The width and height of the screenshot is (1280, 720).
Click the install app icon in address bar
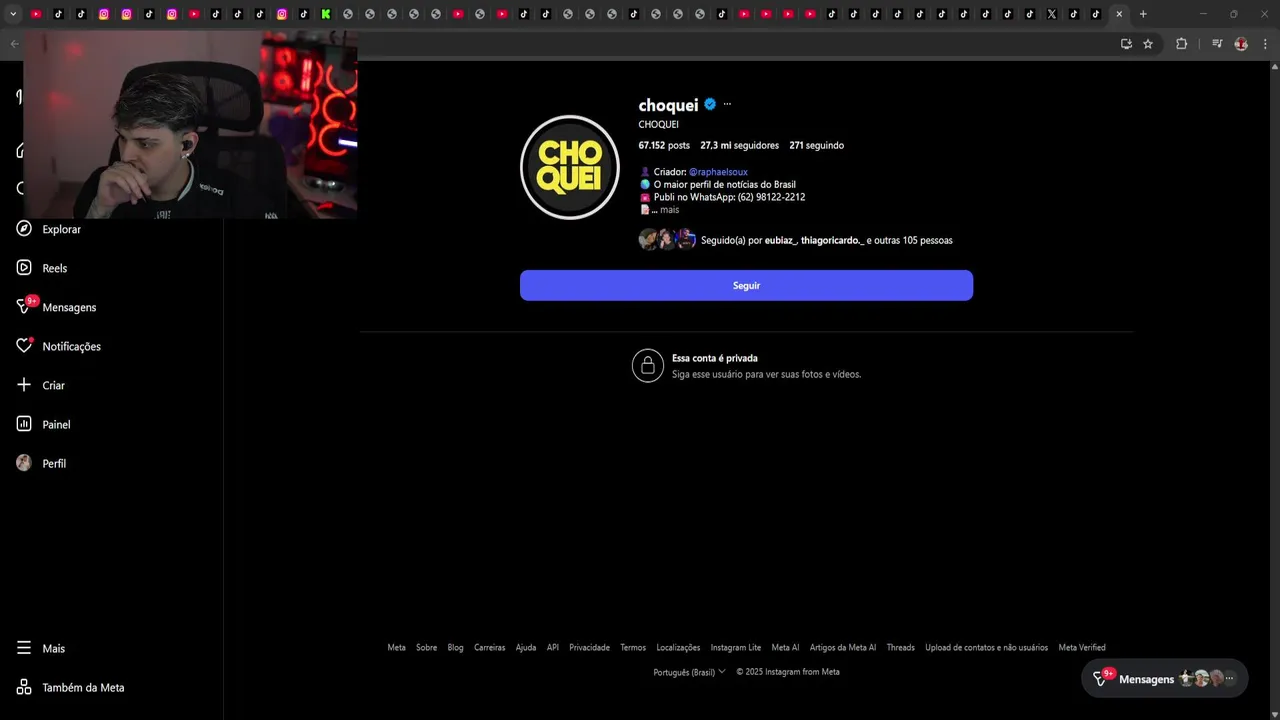coord(1126,44)
